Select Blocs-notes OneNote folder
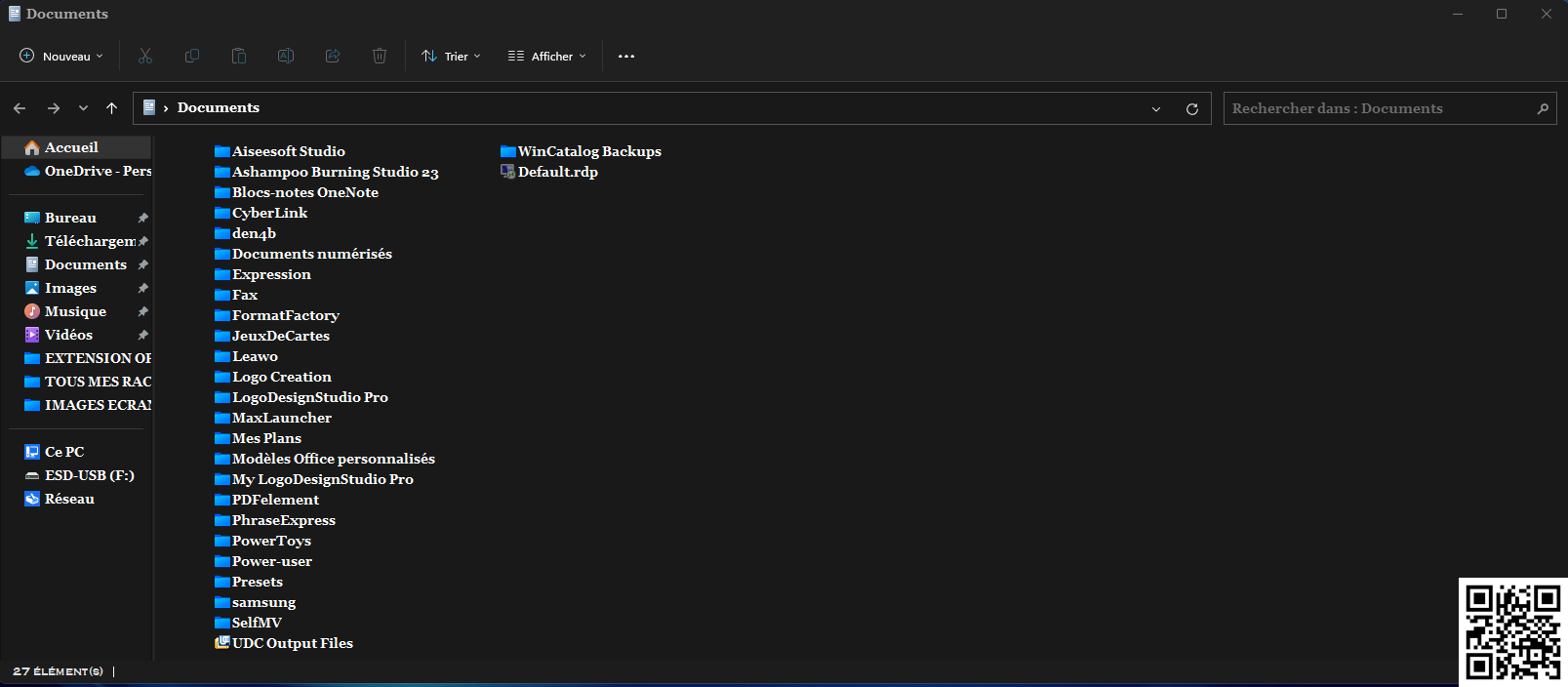 point(297,192)
